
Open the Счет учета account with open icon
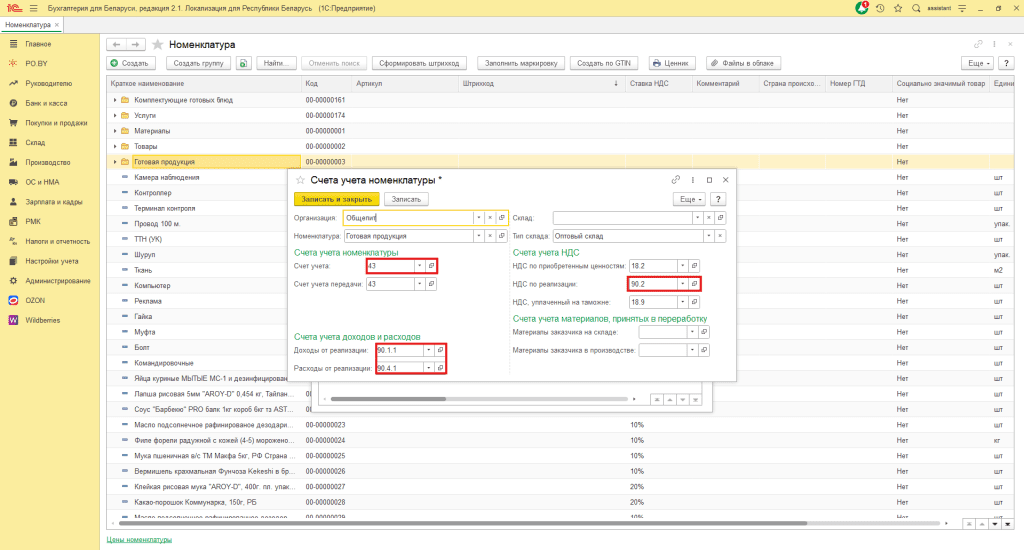tap(431, 266)
